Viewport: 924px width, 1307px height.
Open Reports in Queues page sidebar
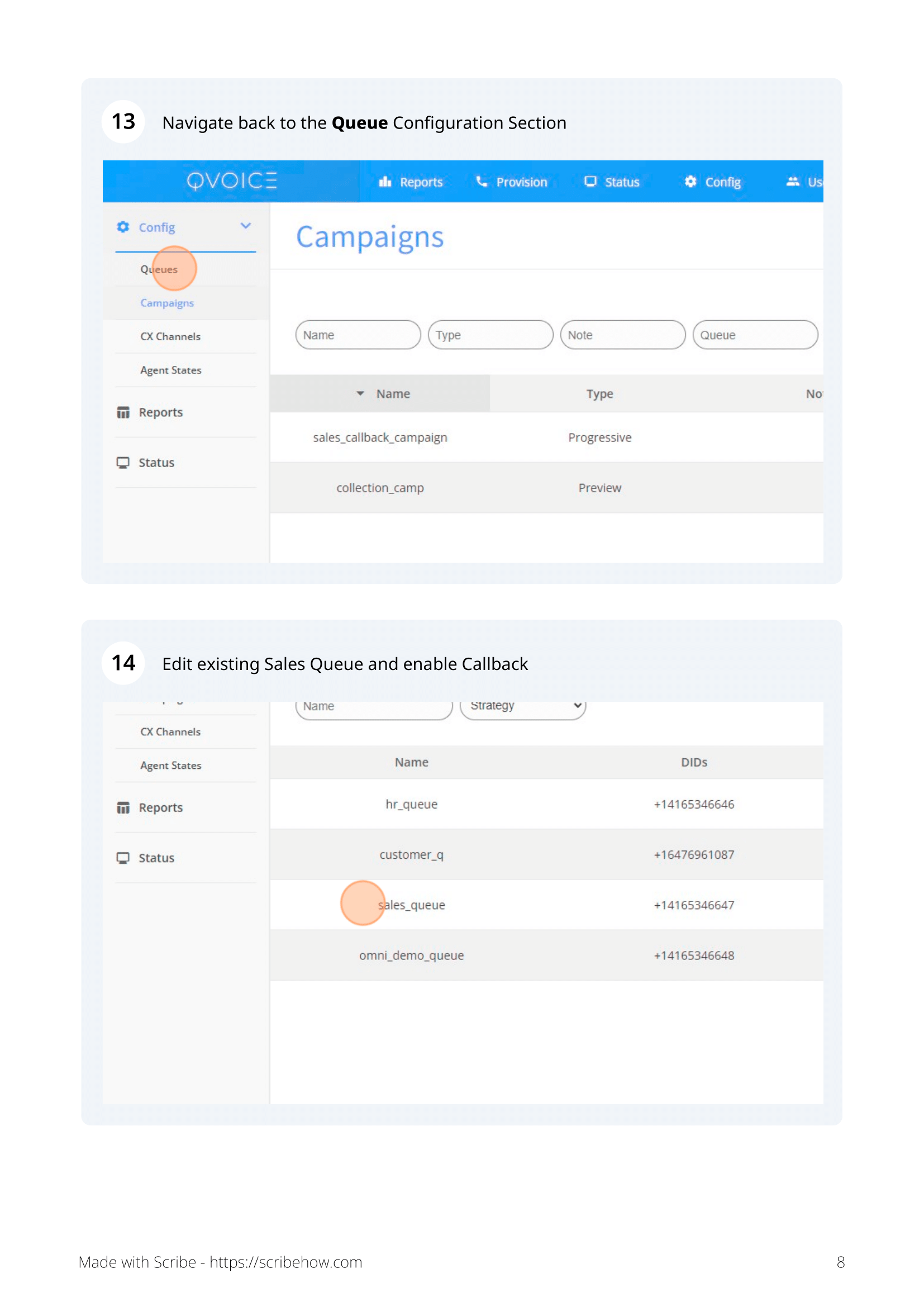tap(160, 808)
